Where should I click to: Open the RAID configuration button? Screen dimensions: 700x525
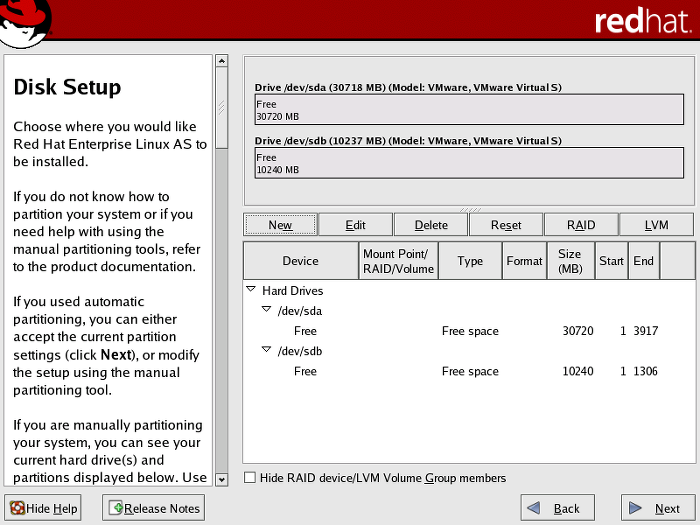click(x=581, y=225)
